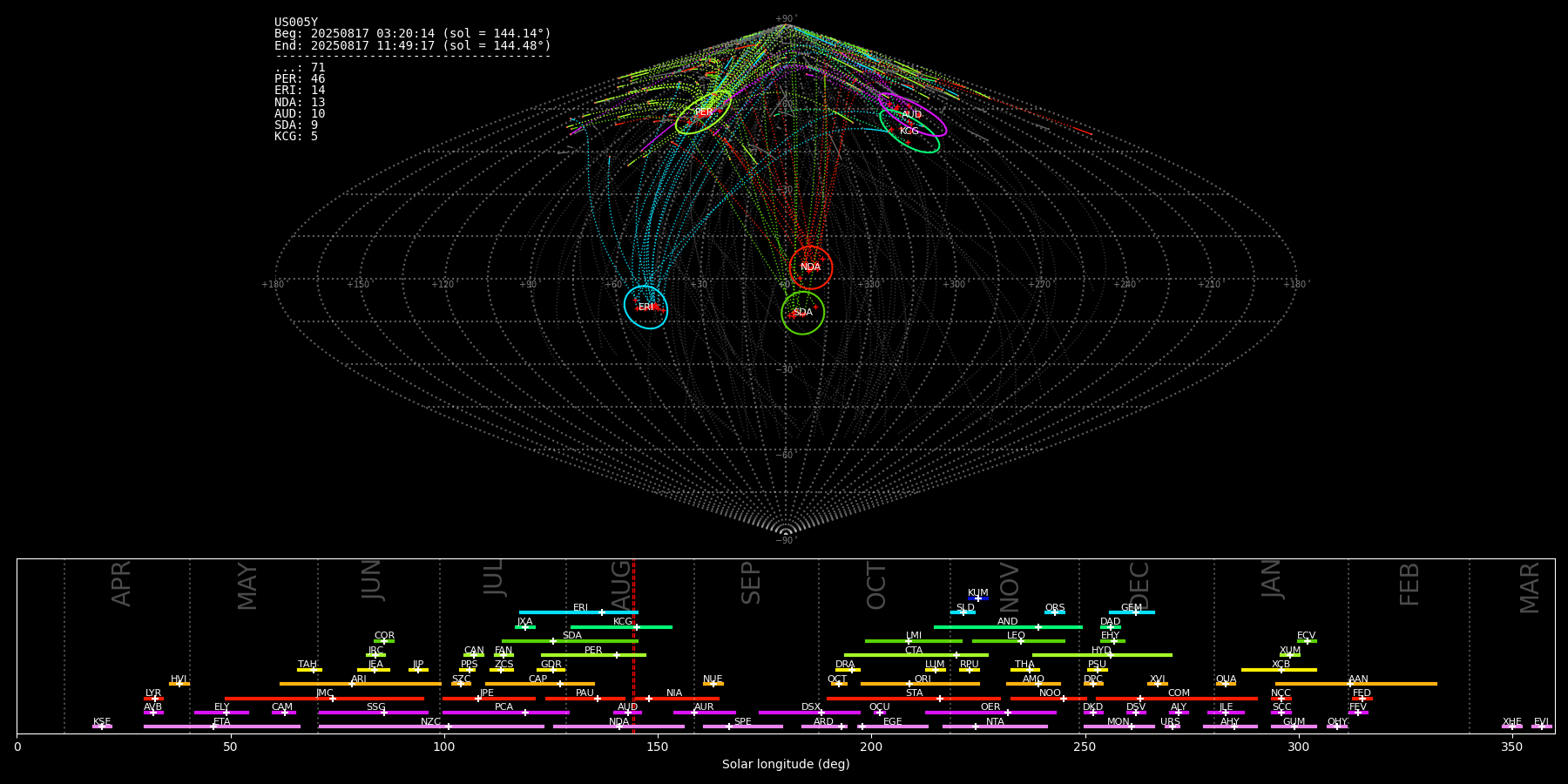The height and width of the screenshot is (784, 1568).
Task: Click the KCG radiant ellipse on sky map
Action: click(909, 131)
